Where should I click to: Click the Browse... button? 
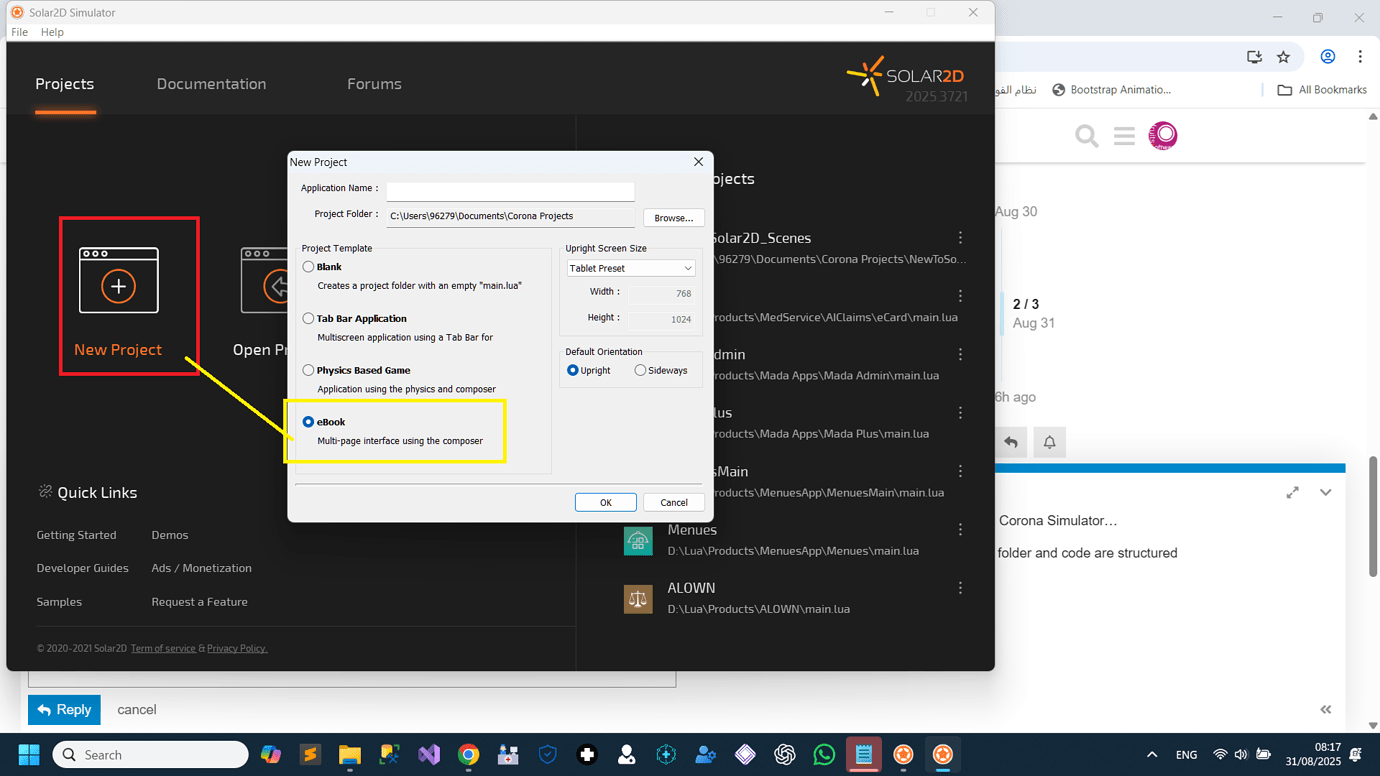[x=673, y=218]
